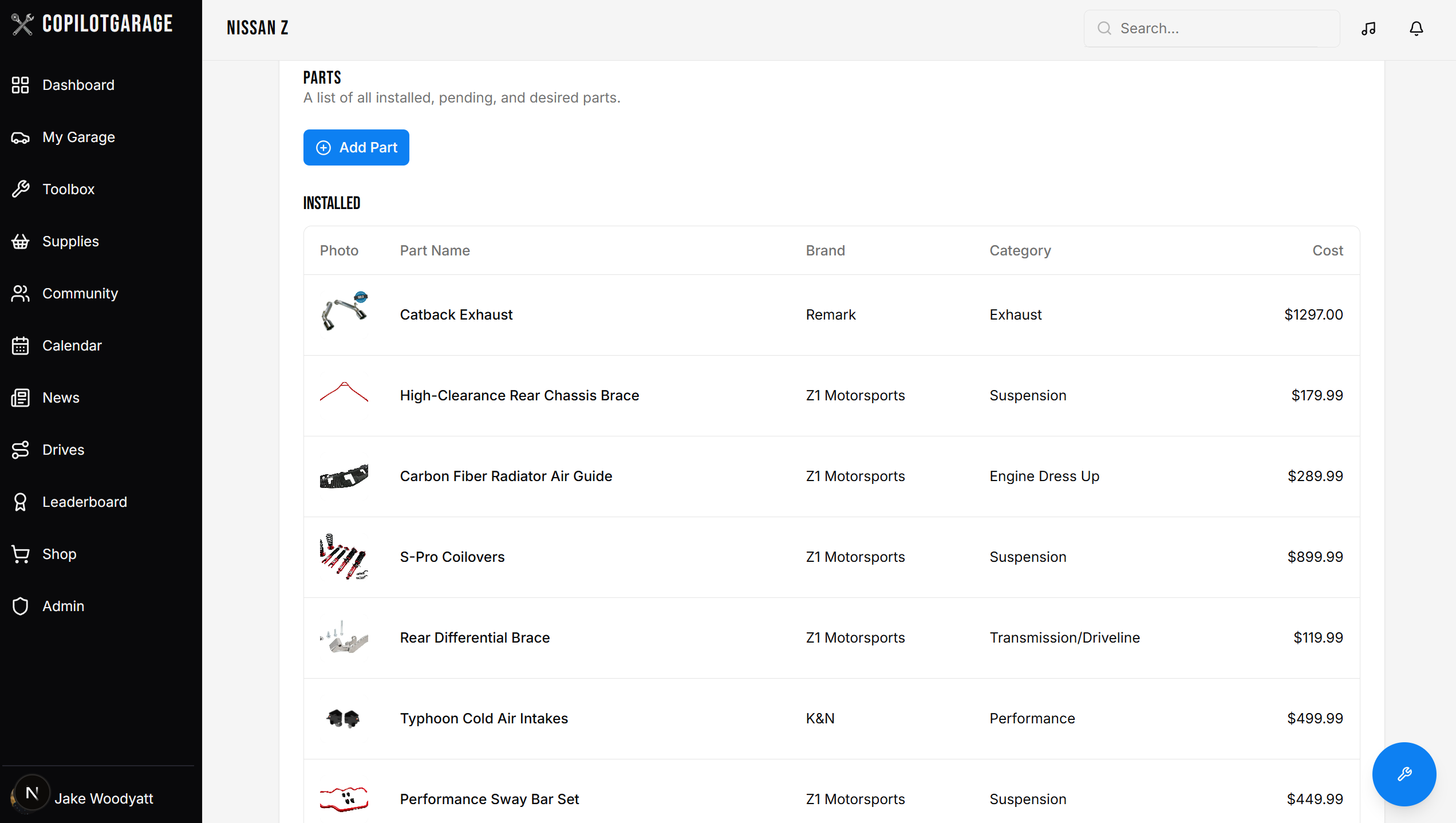
Task: Open the Community menu item
Action: [x=80, y=294]
